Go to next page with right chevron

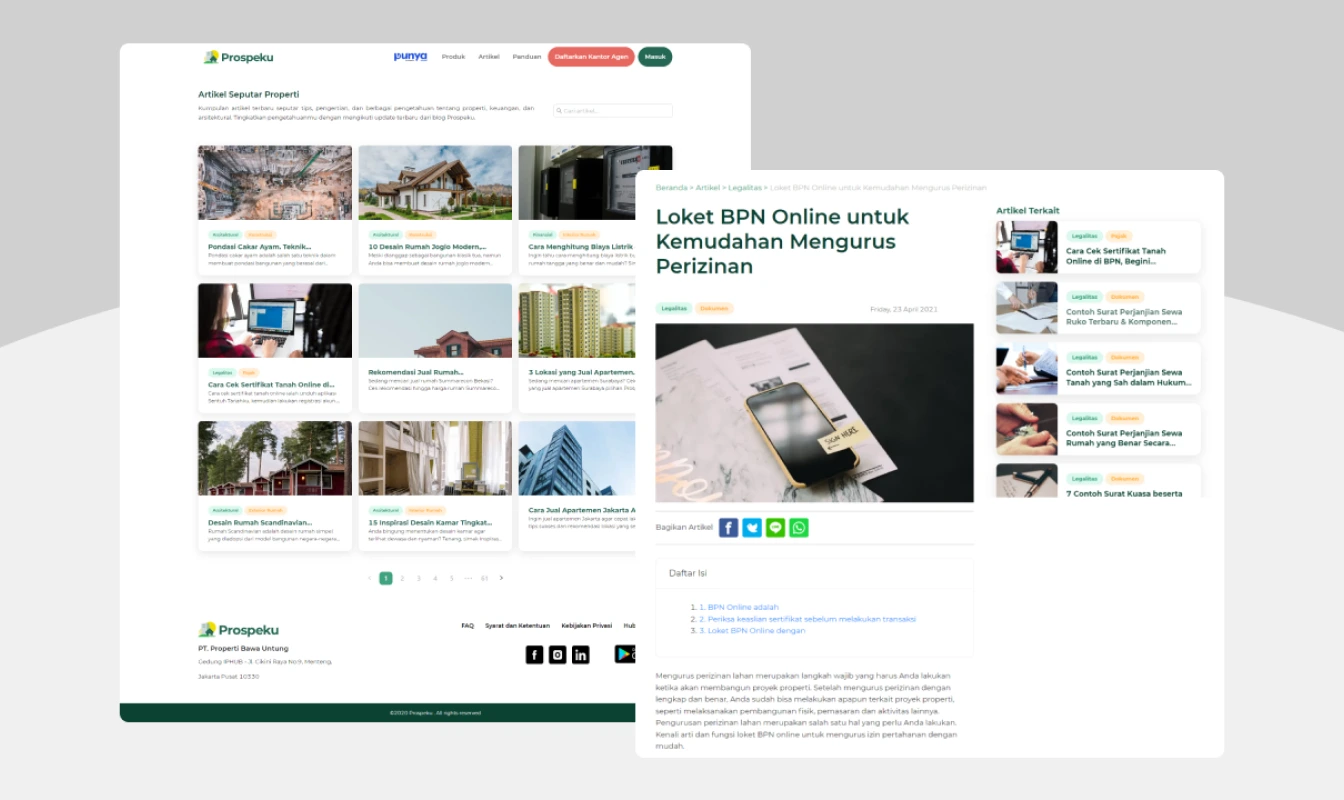tap(501, 578)
